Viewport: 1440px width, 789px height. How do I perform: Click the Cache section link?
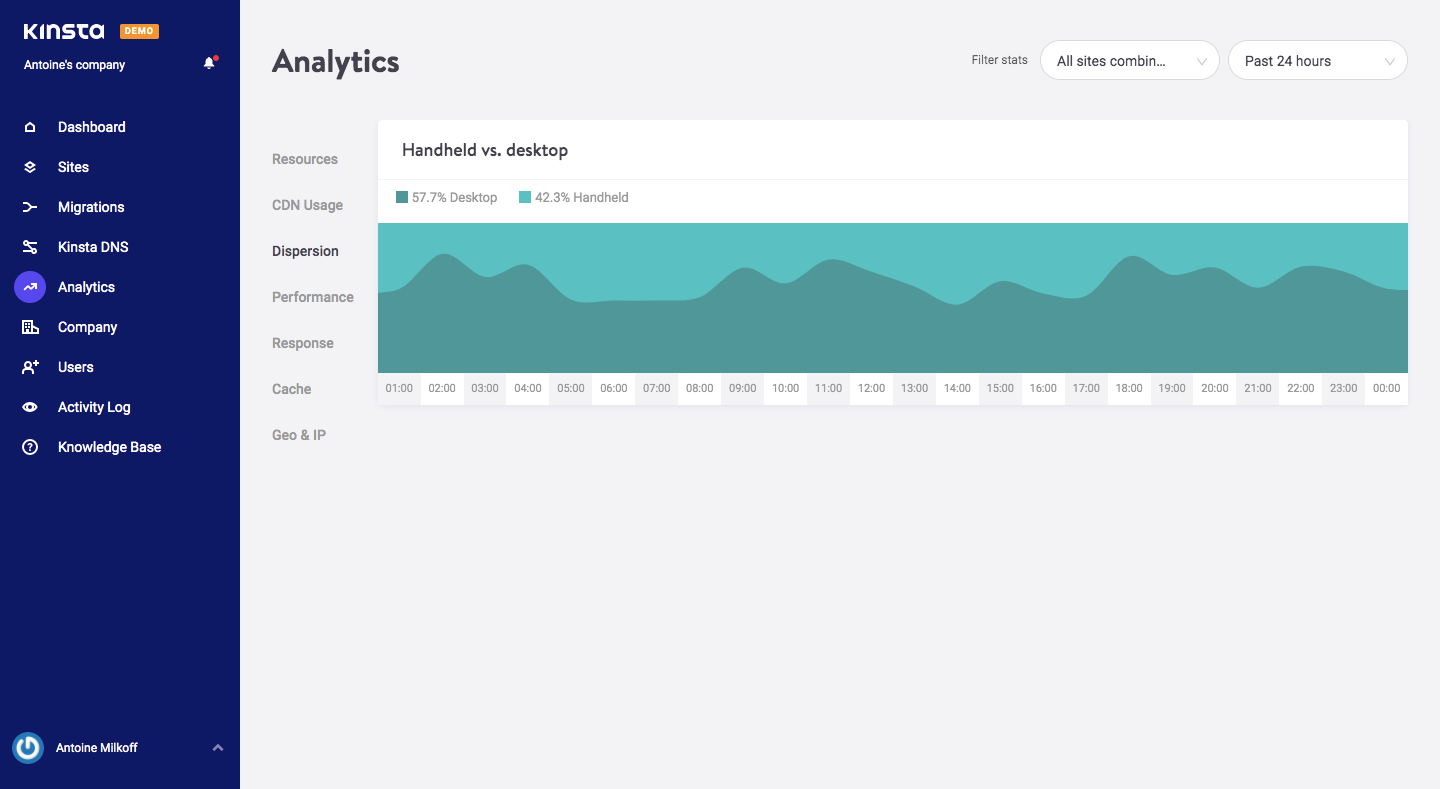pyautogui.click(x=291, y=388)
